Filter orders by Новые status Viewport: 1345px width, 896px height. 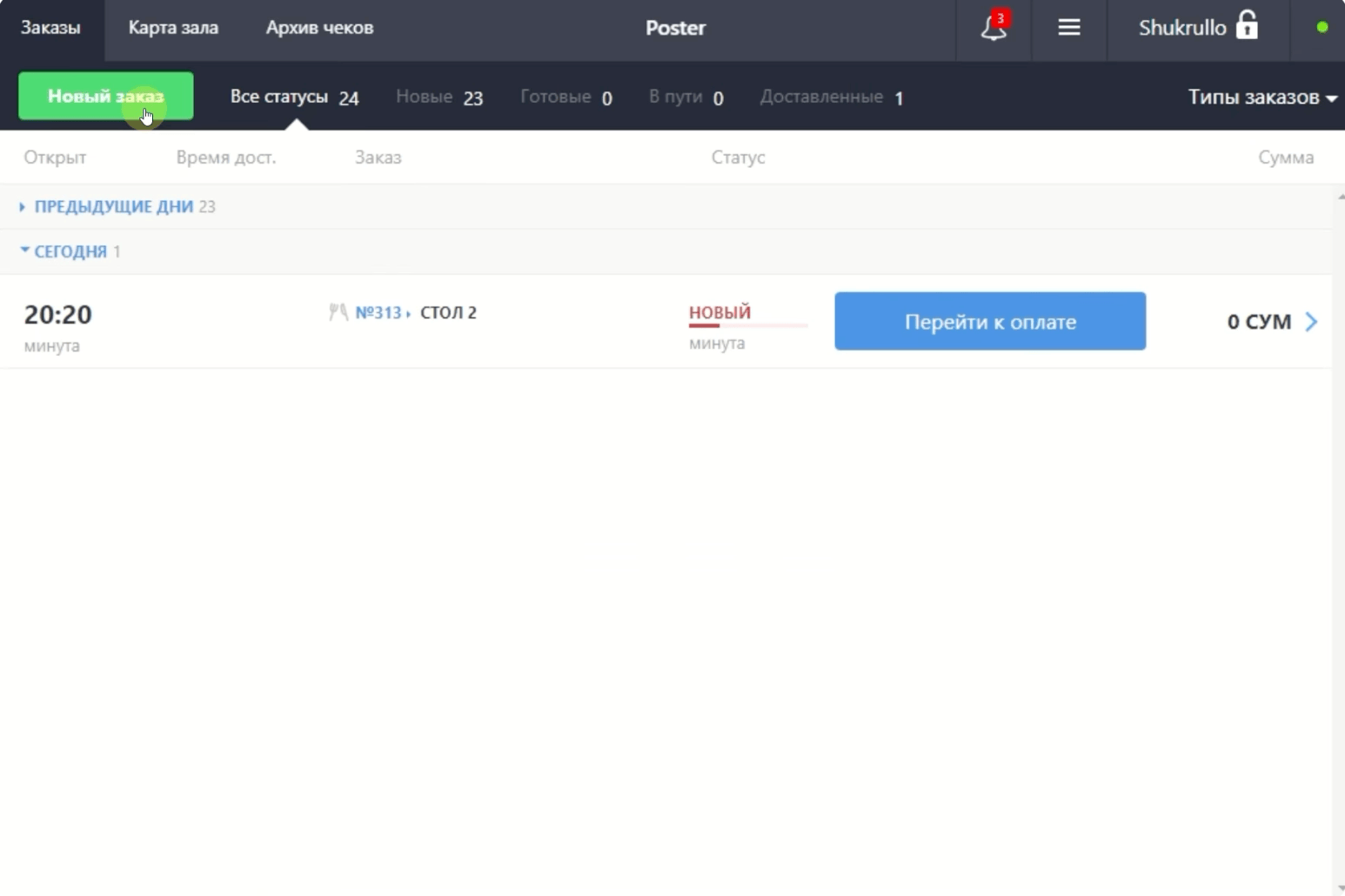[x=438, y=97]
